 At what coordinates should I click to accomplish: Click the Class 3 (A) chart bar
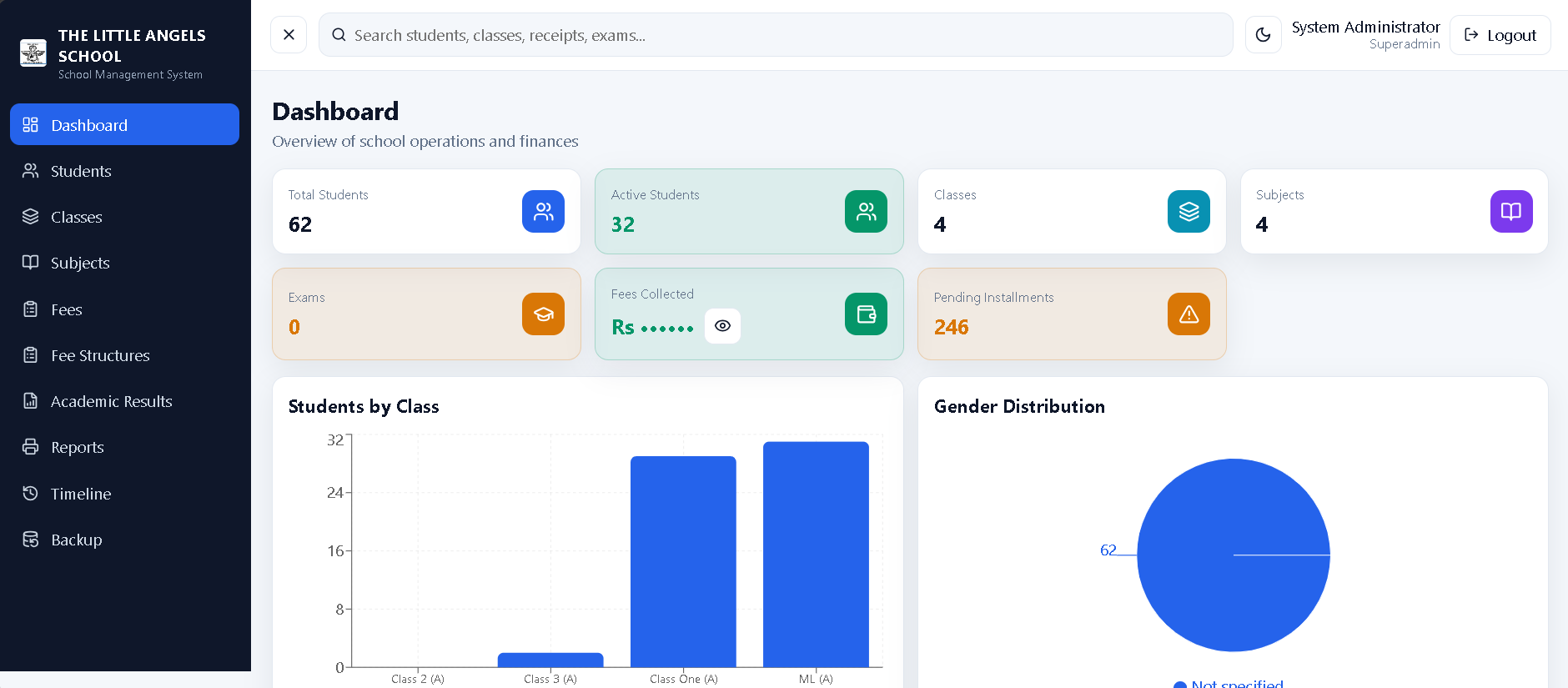click(x=550, y=660)
